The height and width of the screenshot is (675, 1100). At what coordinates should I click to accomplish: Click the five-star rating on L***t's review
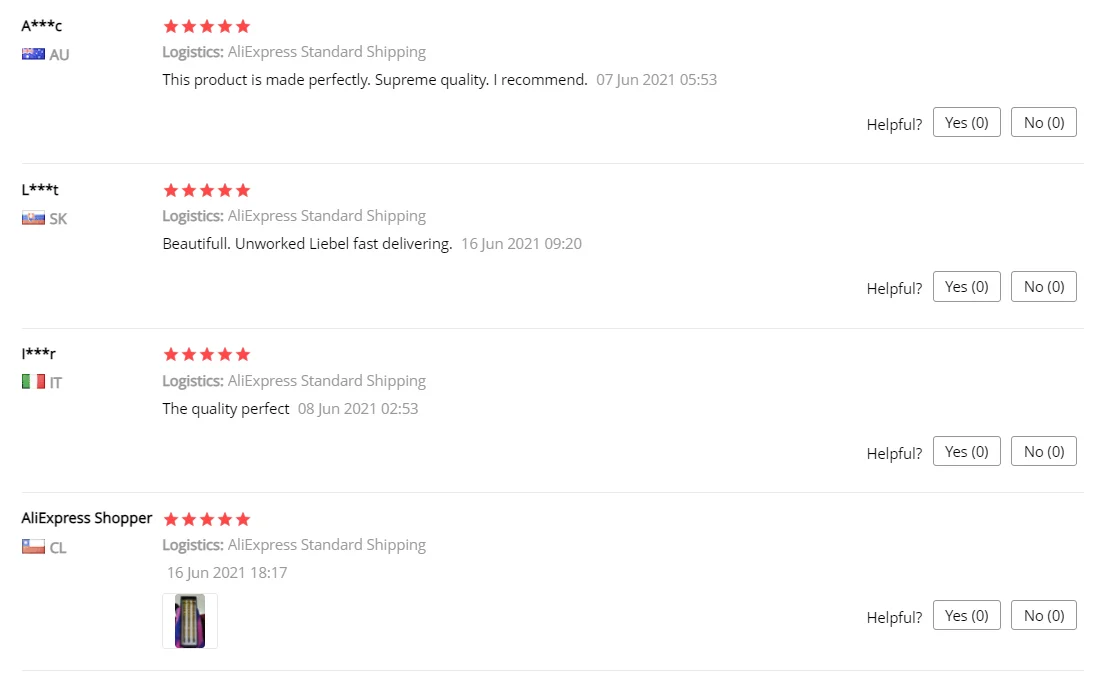[206, 190]
